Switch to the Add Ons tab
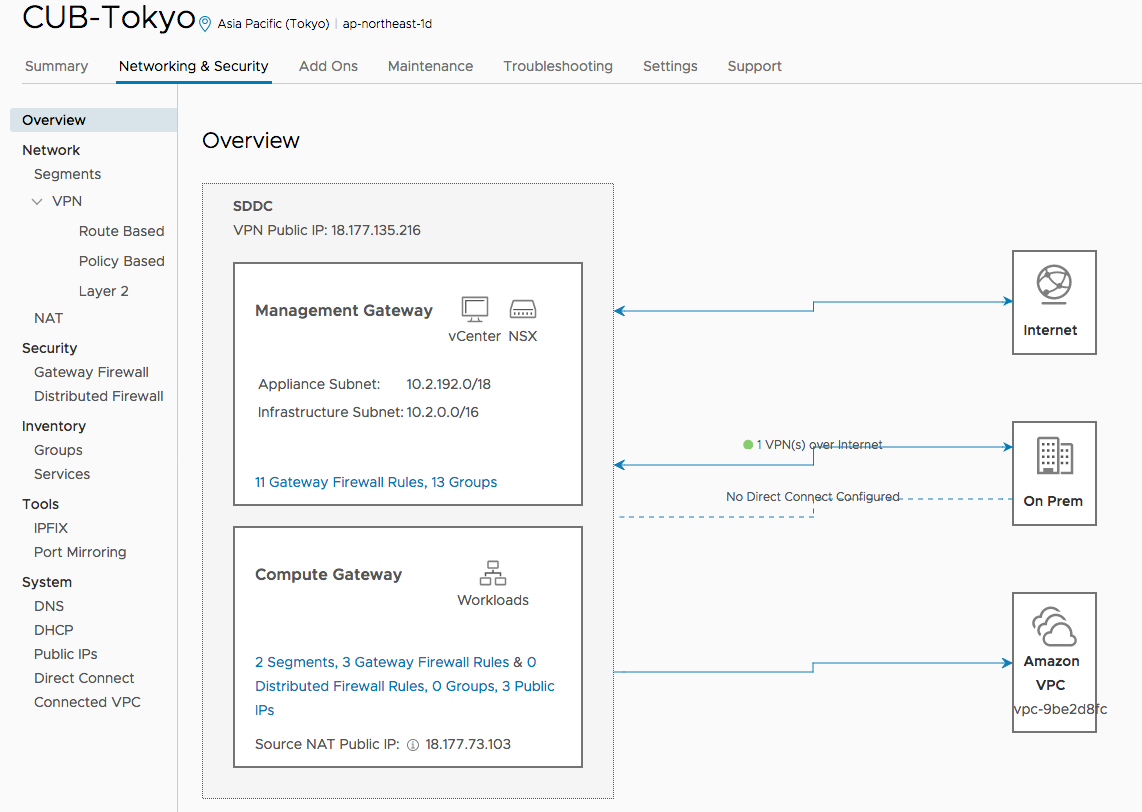1142x812 pixels. (x=328, y=66)
